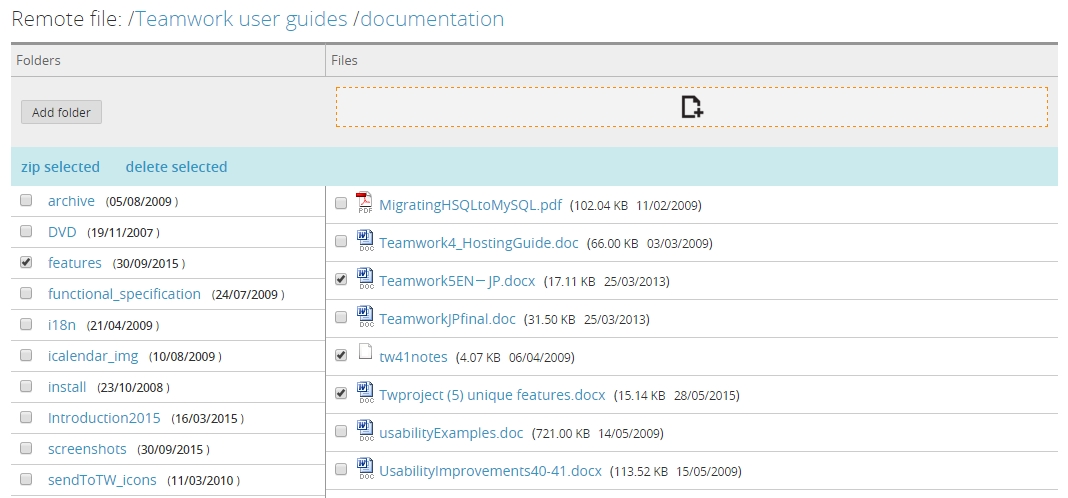Open the functional_specification folder

click(124, 294)
